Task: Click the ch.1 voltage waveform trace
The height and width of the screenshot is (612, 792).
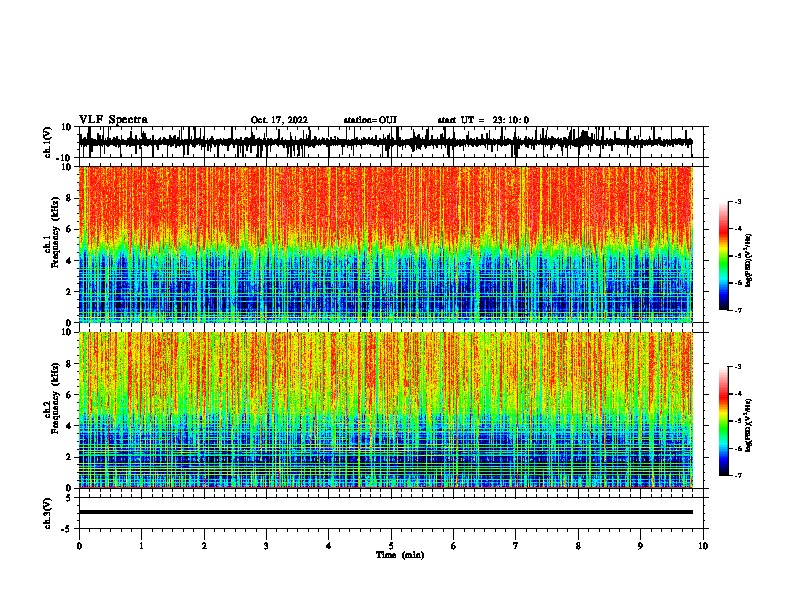Action: (x=385, y=142)
